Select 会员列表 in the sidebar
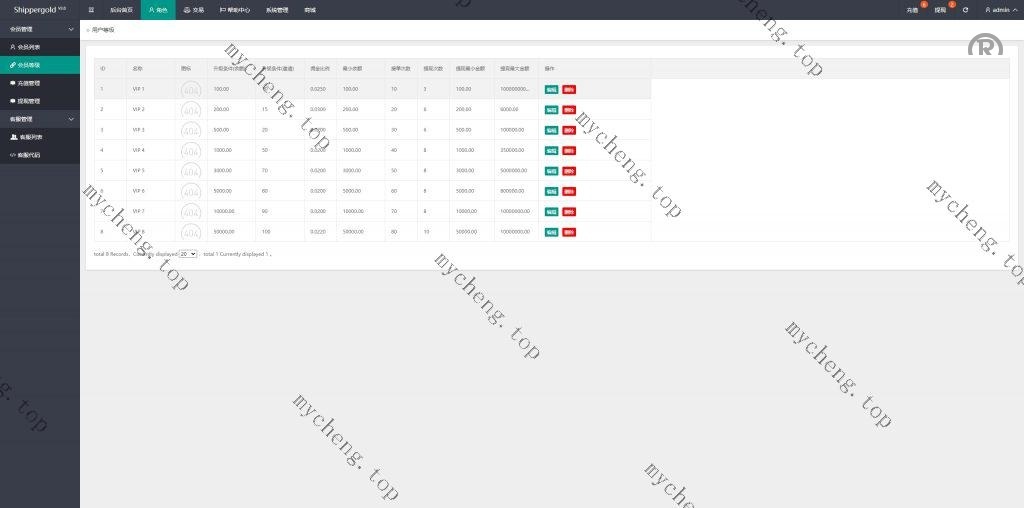The width and height of the screenshot is (1024, 508). 29,47
